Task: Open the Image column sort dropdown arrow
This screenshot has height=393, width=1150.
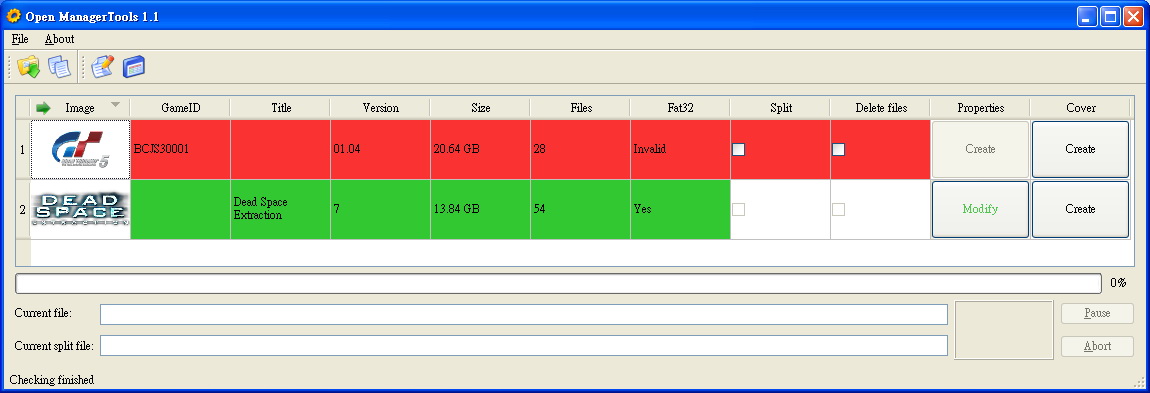Action: click(x=115, y=105)
